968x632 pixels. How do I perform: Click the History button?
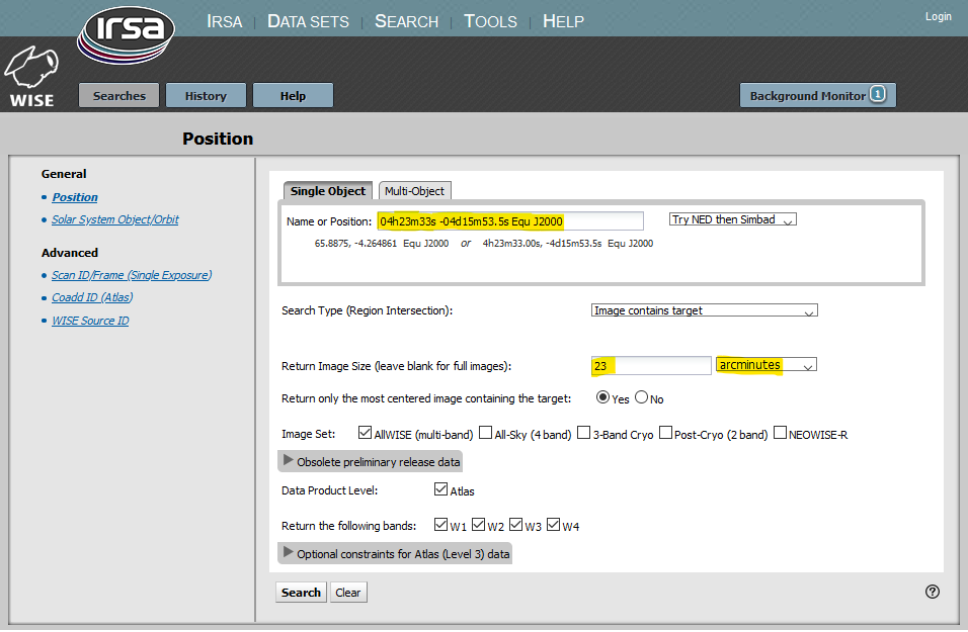pos(206,96)
